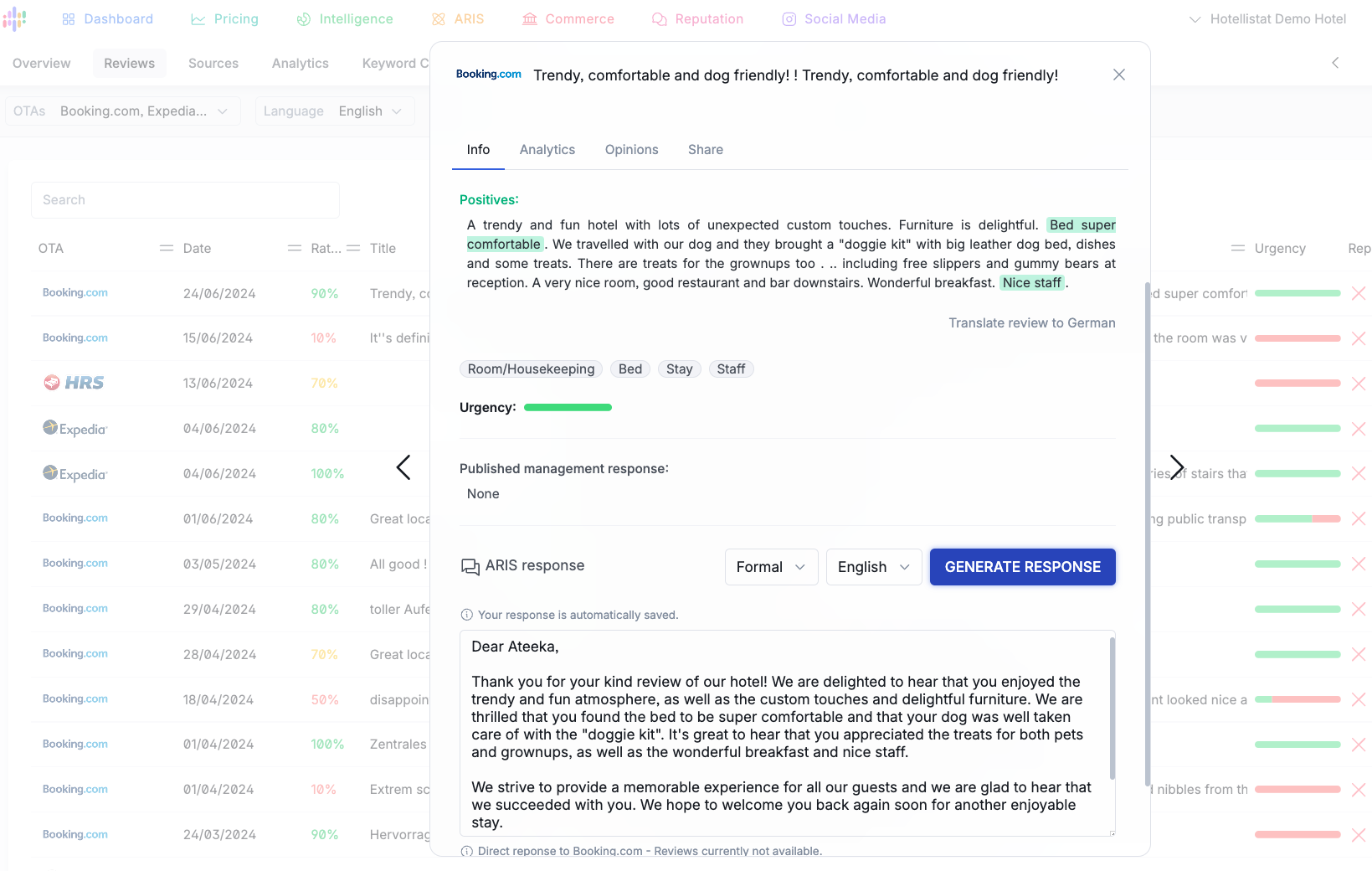The width and height of the screenshot is (1372, 871).
Task: Click the Room/Housekeeping tag
Action: (531, 369)
